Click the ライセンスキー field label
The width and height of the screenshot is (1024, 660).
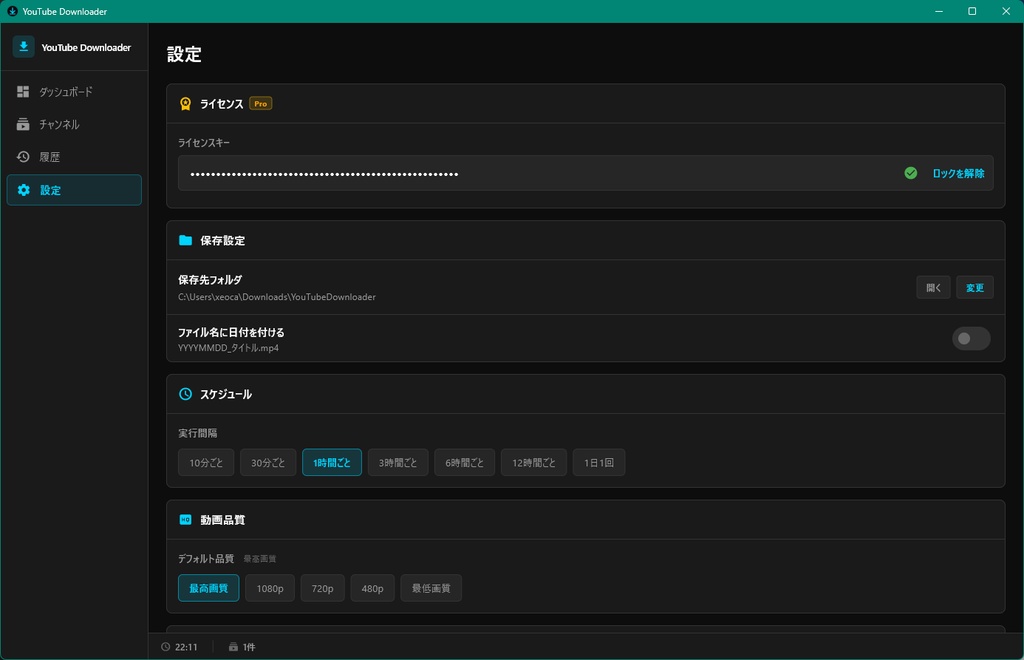204,142
